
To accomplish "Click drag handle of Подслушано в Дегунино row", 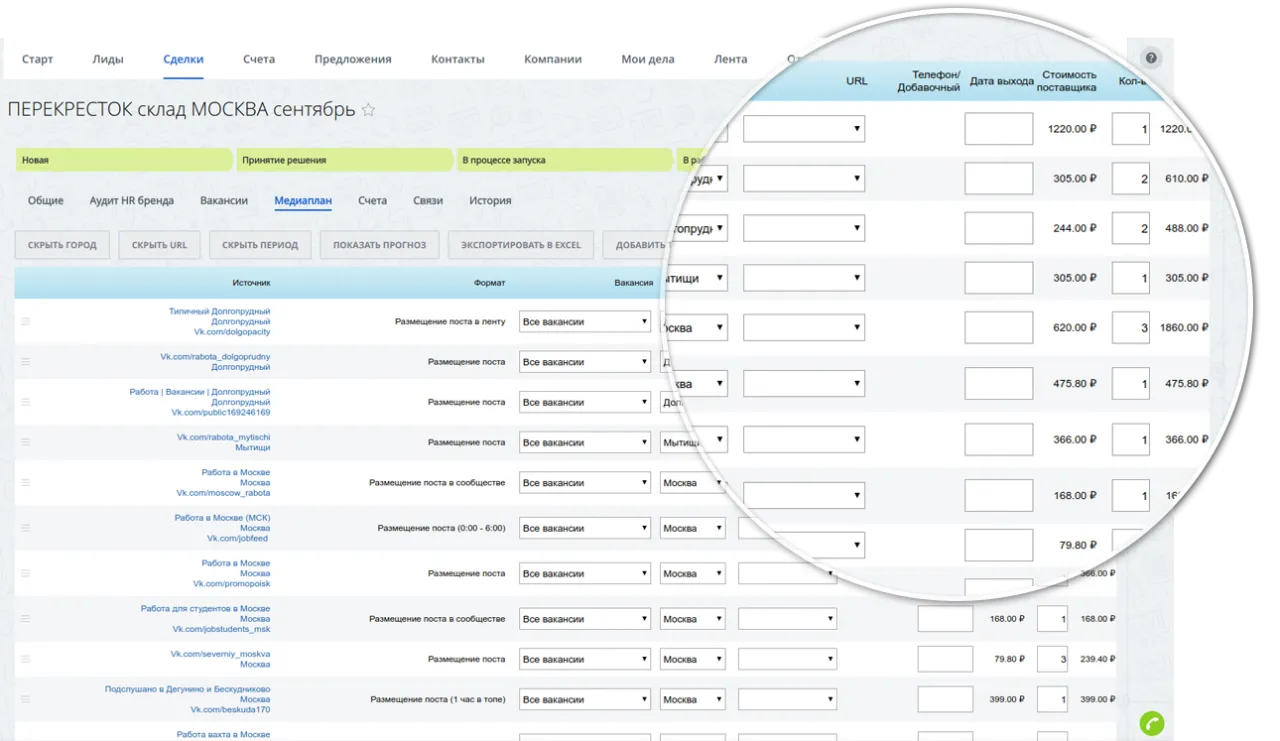I will [x=26, y=699].
